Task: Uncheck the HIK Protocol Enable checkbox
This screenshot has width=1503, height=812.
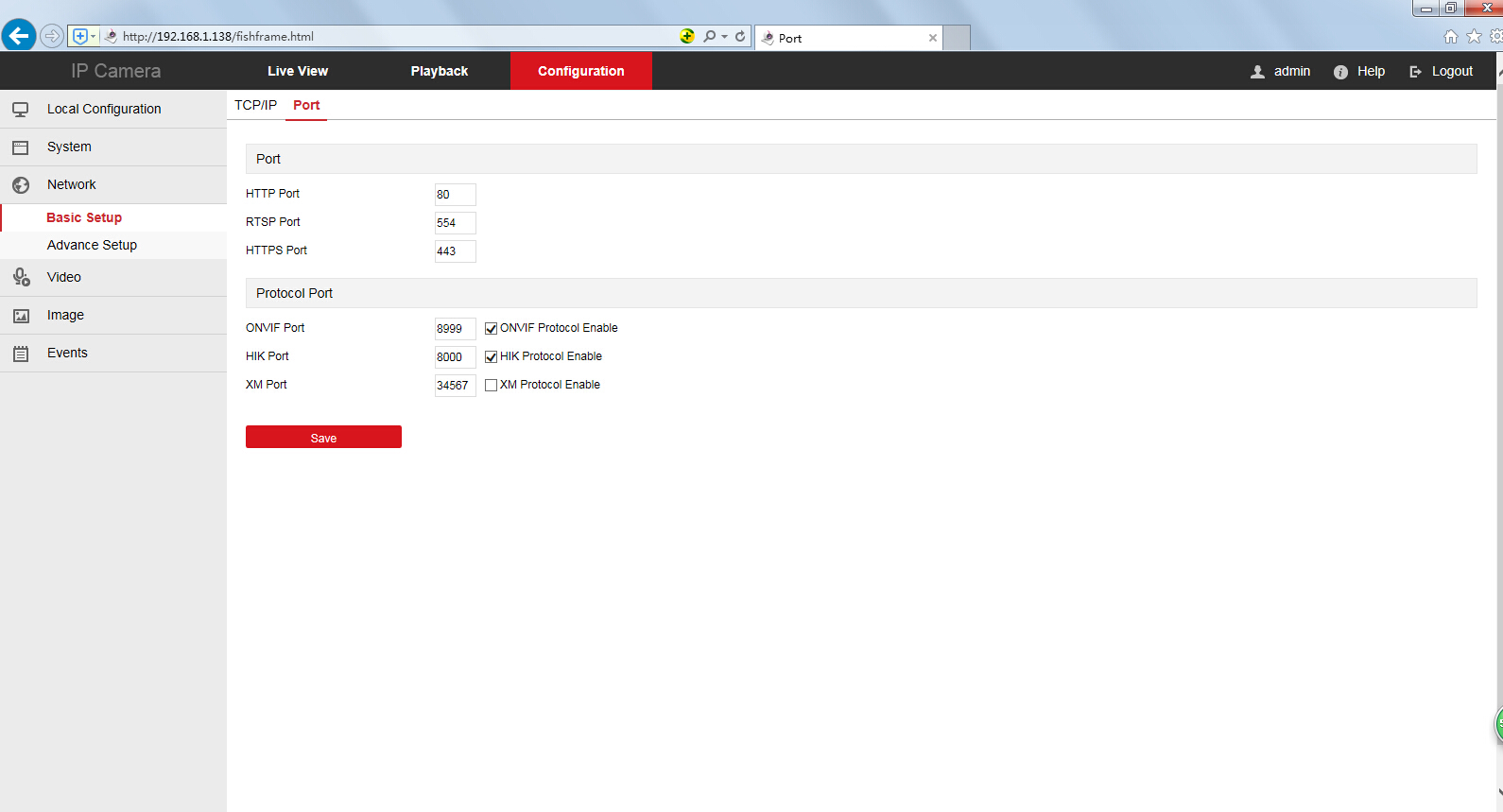Action: (491, 357)
